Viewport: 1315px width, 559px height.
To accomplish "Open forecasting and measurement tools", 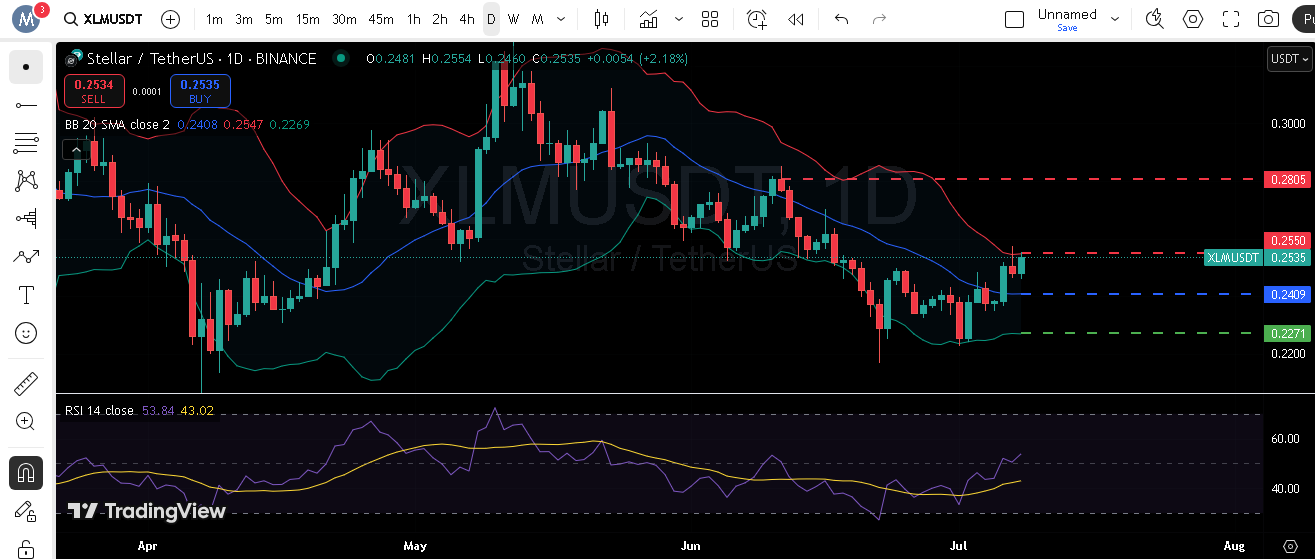I will click(26, 219).
